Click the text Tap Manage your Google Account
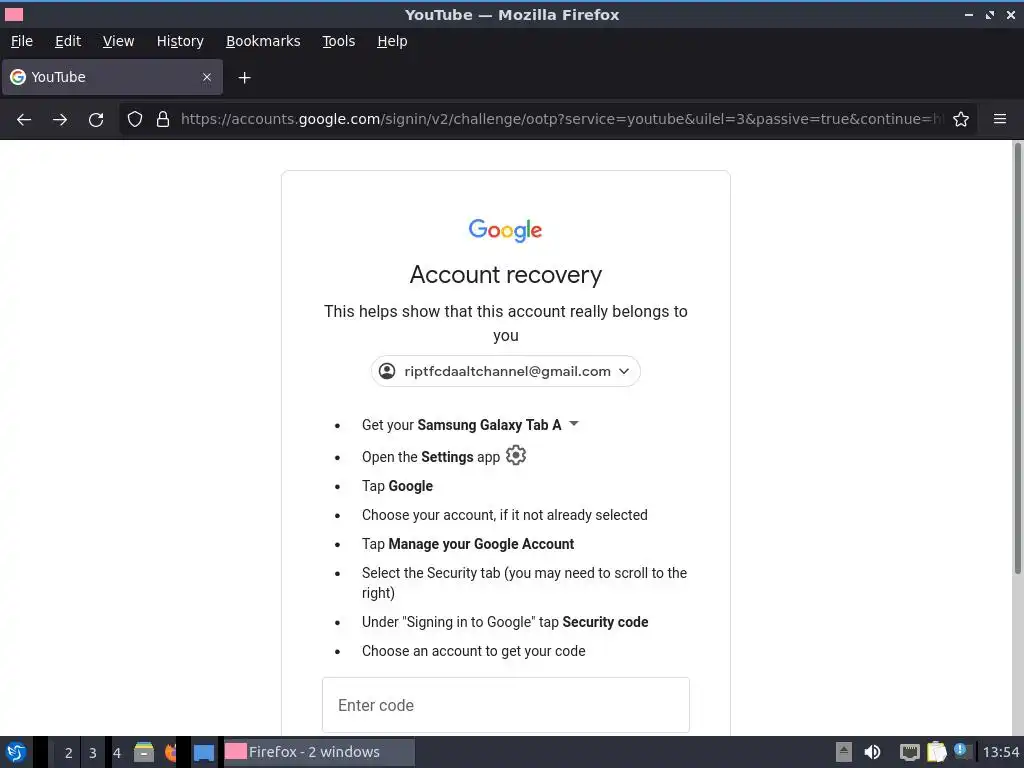The image size is (1024, 768). (x=468, y=544)
